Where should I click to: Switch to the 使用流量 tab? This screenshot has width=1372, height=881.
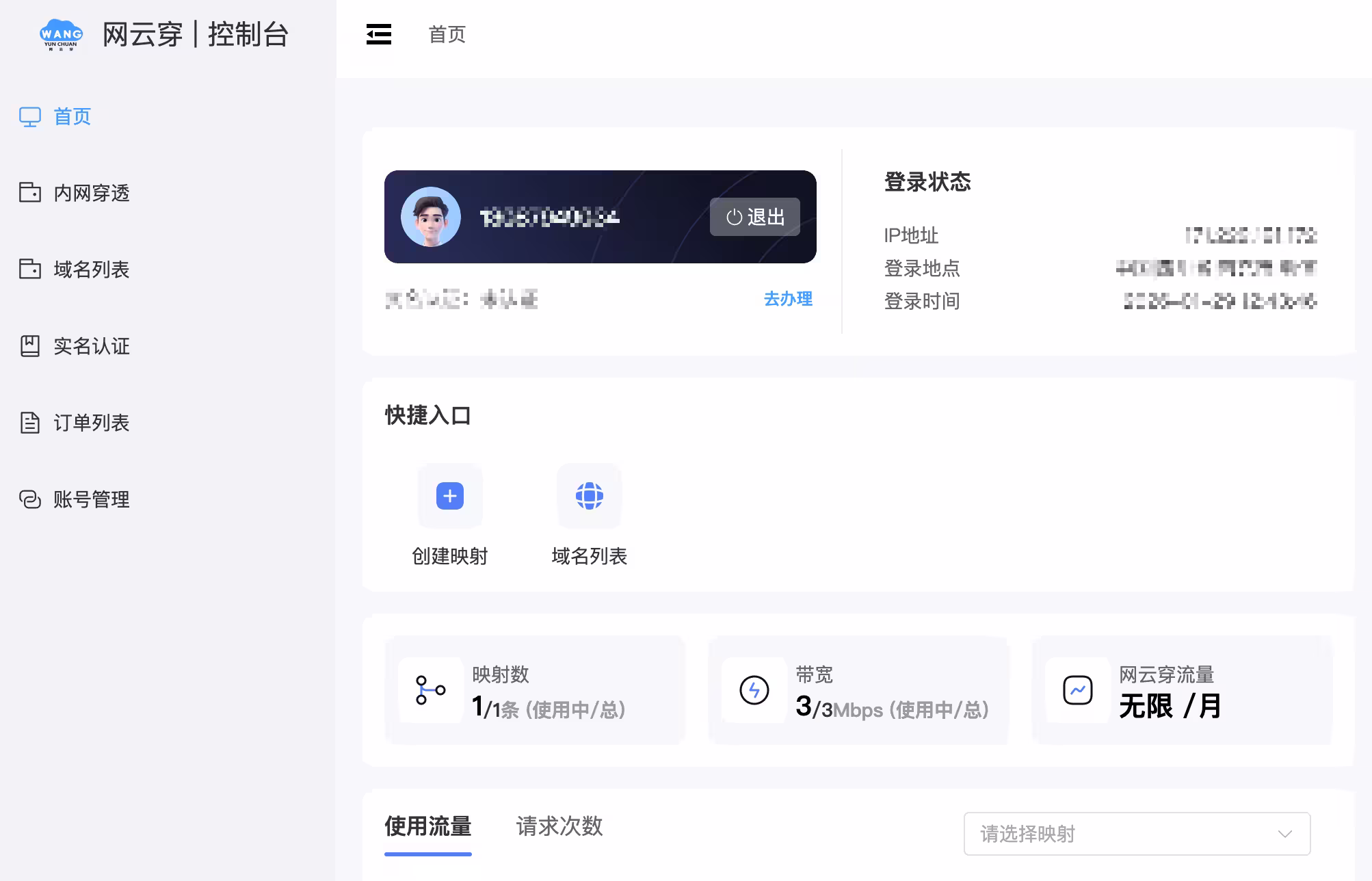428,826
